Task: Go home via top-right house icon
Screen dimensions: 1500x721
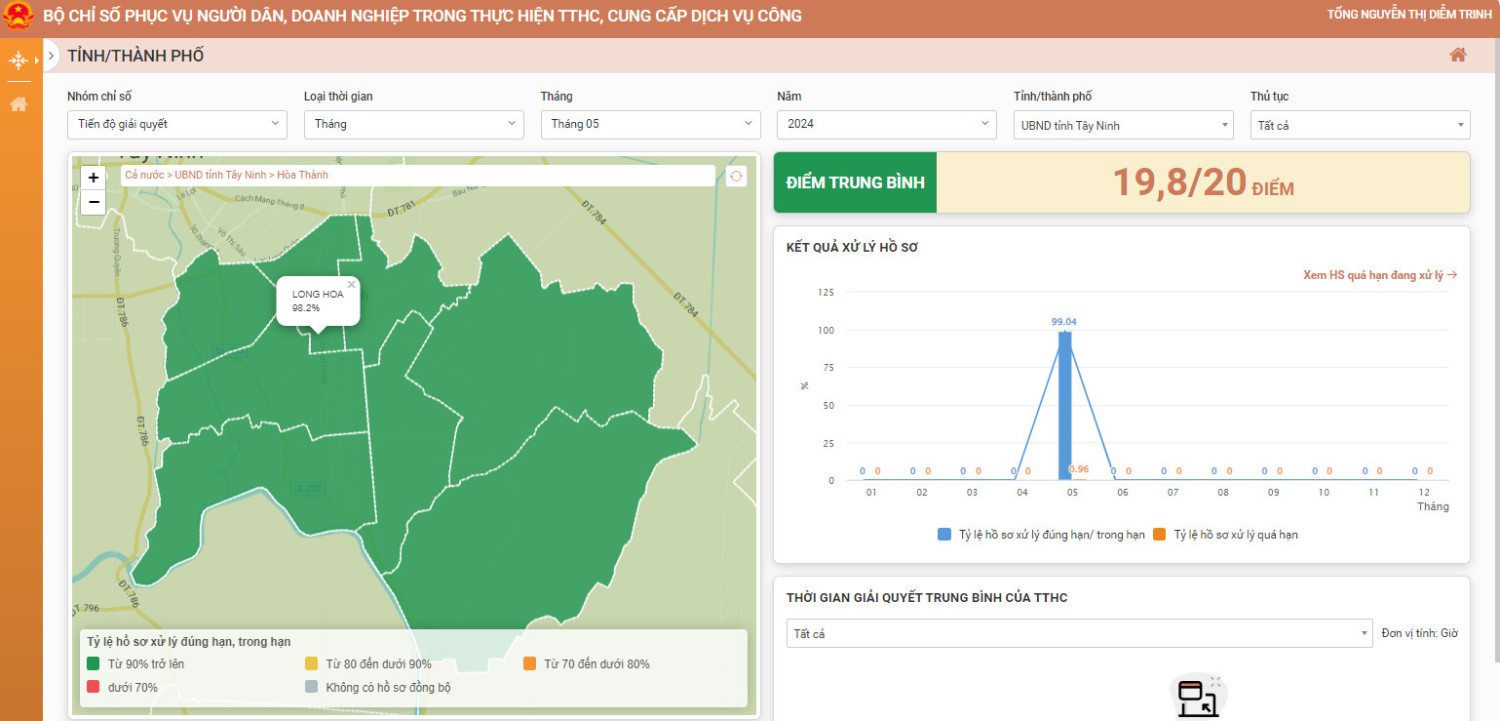Action: (1458, 55)
